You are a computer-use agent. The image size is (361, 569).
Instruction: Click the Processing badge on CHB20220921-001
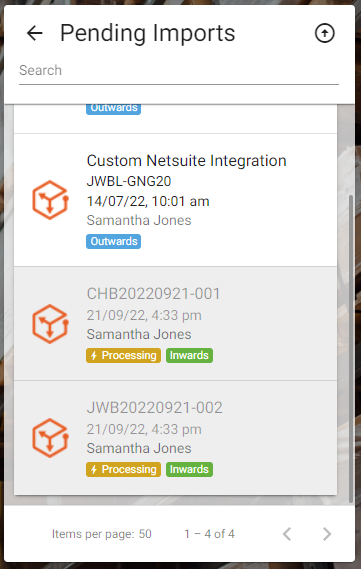[123, 355]
